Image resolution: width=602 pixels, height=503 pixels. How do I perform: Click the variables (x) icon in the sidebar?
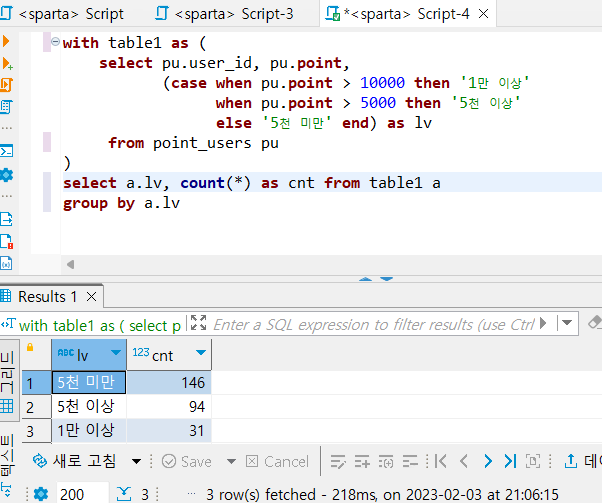coord(6,263)
